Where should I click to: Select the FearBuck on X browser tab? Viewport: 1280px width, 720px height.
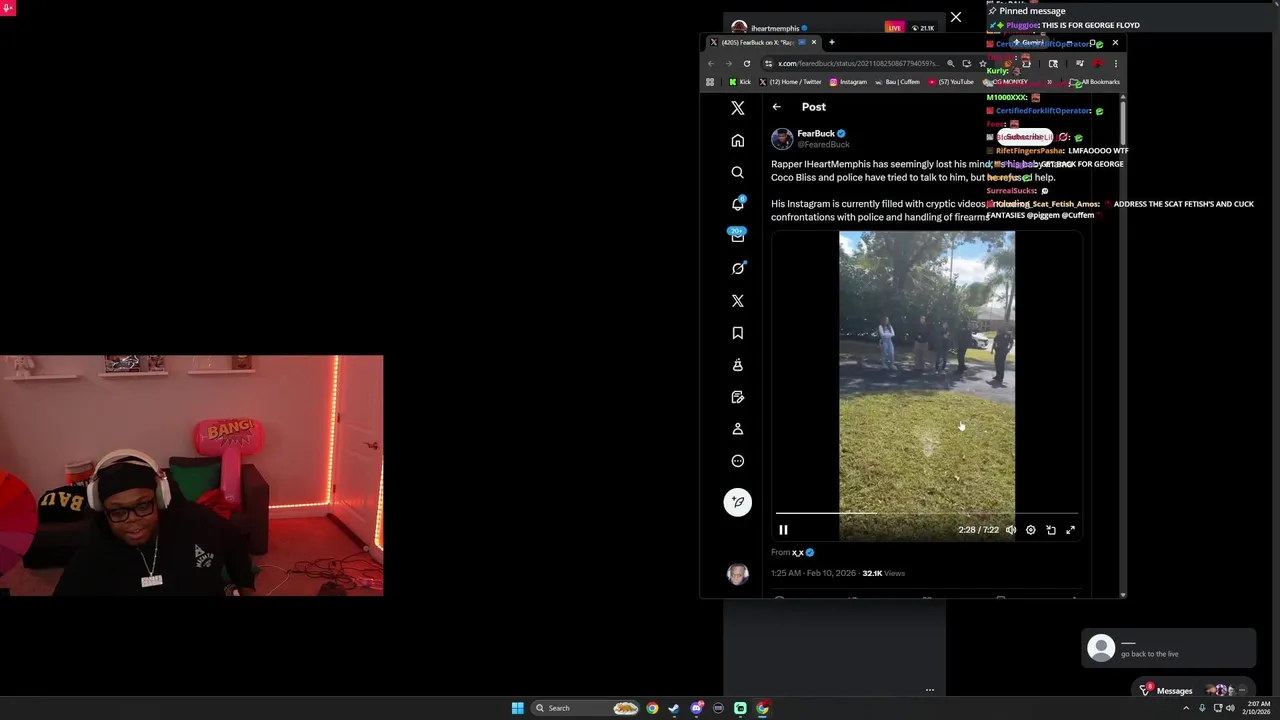point(762,42)
